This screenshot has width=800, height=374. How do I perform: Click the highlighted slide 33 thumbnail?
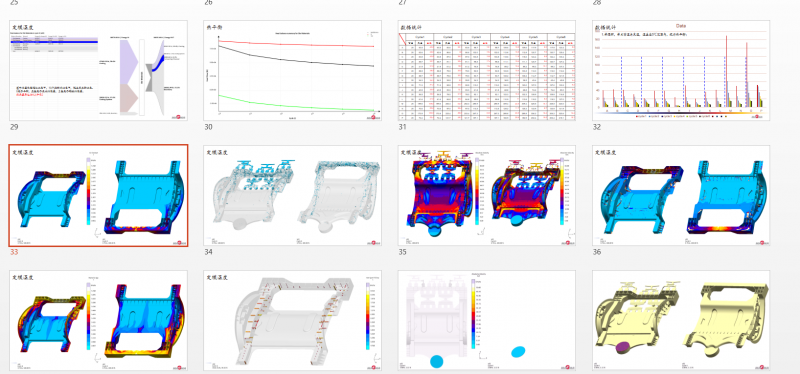(98, 195)
